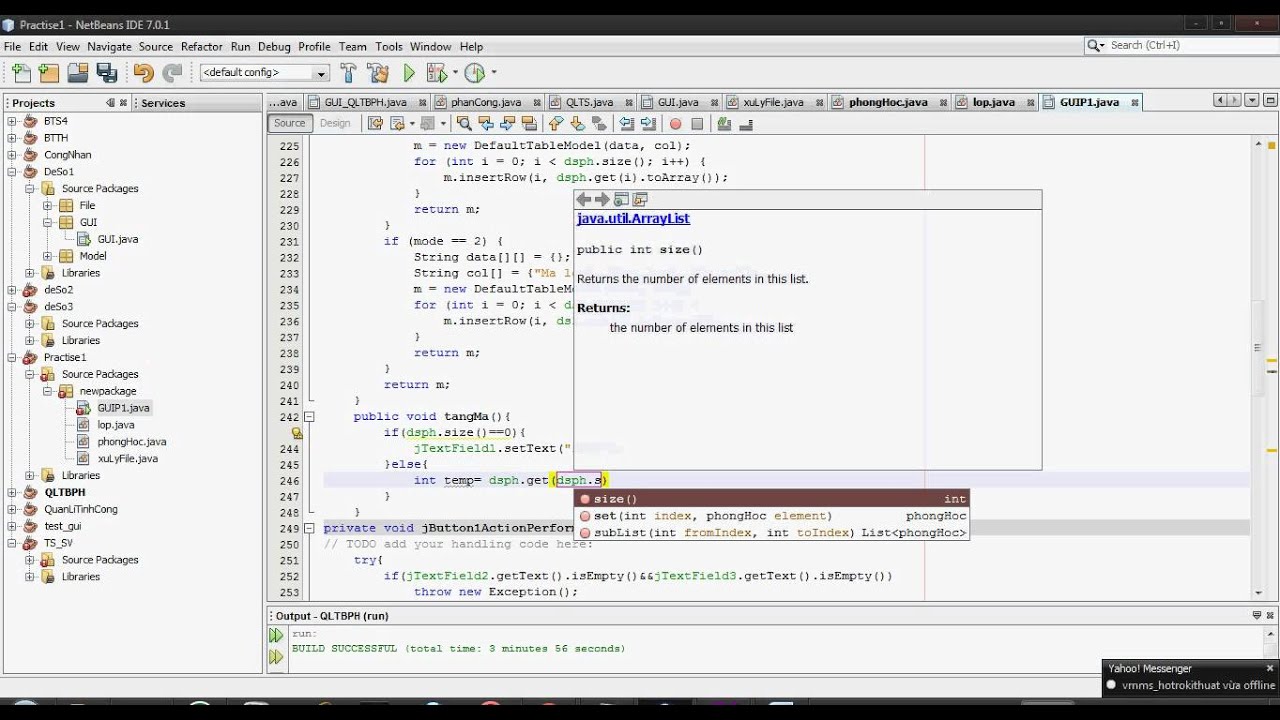Image resolution: width=1280 pixels, height=720 pixels.
Task: Select xuLyFile.java in Projects tree
Action: click(128, 459)
